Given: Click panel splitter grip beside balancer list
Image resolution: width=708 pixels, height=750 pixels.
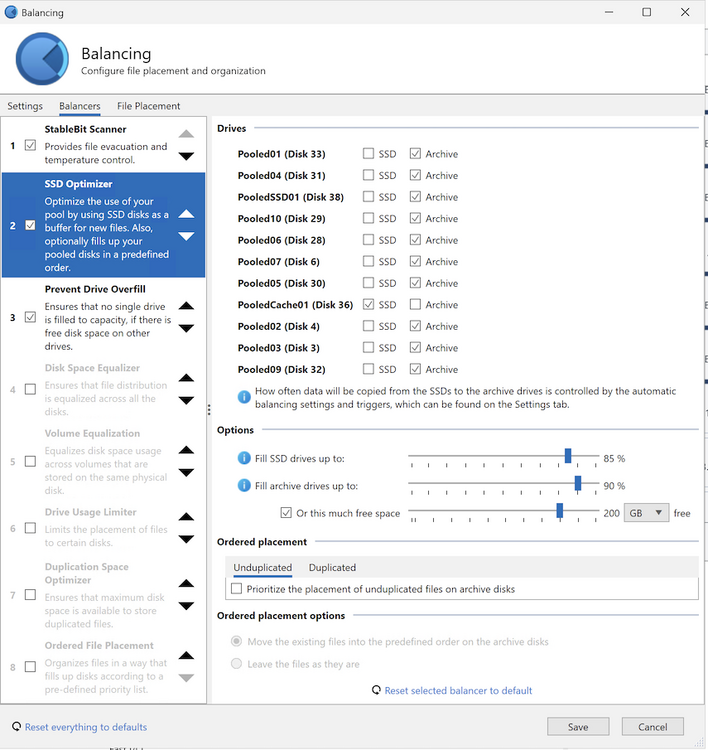Looking at the screenshot, I should point(209,409).
